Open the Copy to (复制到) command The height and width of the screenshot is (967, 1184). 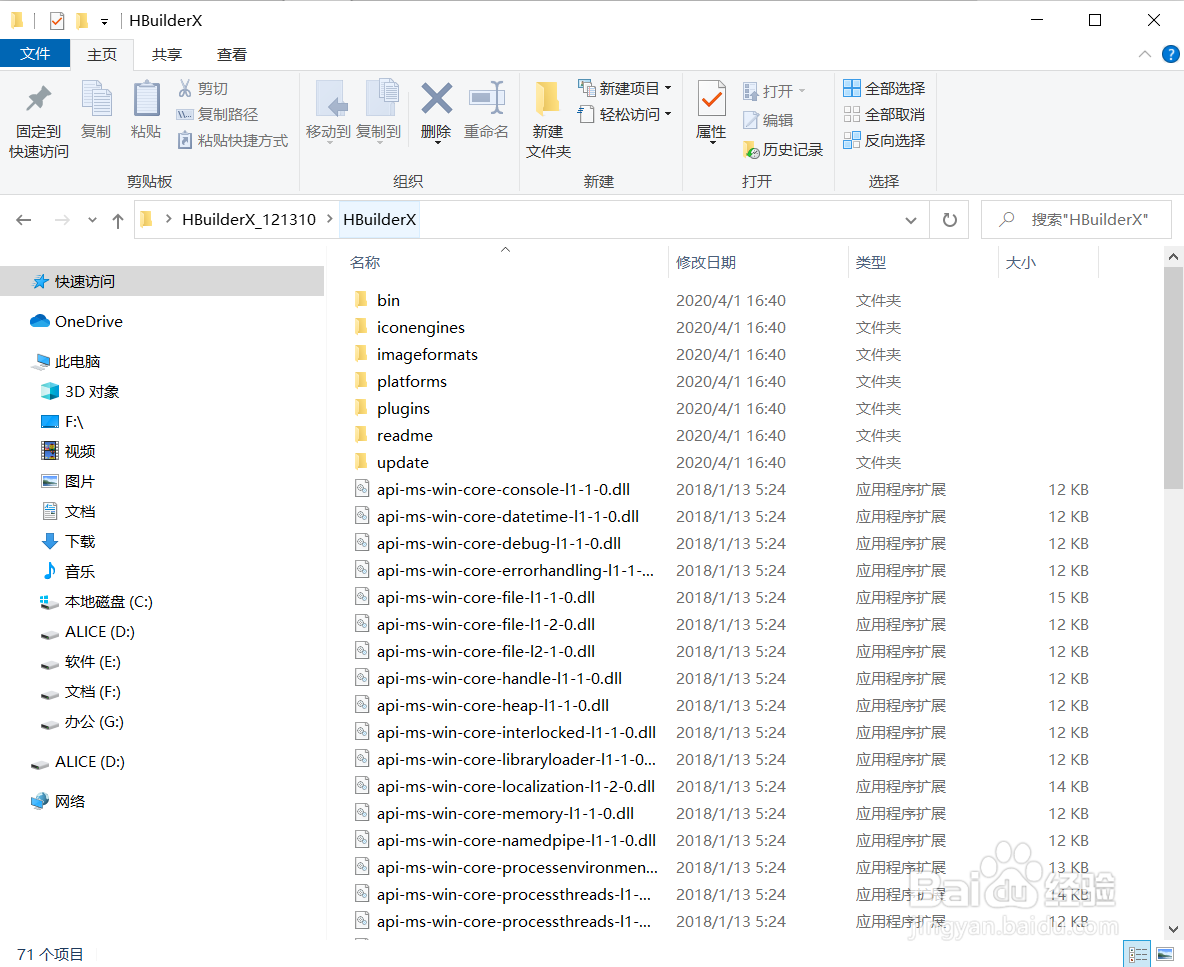(x=379, y=112)
